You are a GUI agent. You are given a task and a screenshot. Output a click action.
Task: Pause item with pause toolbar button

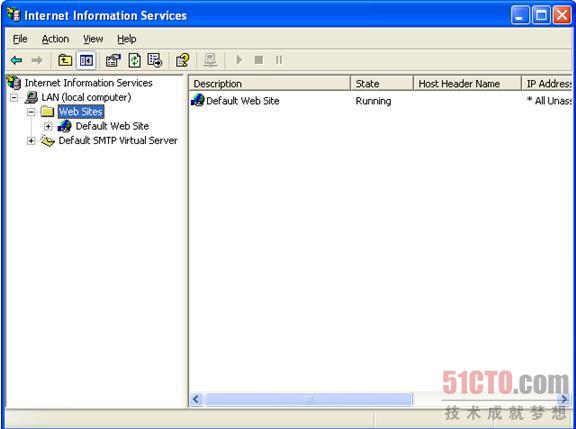pos(279,60)
